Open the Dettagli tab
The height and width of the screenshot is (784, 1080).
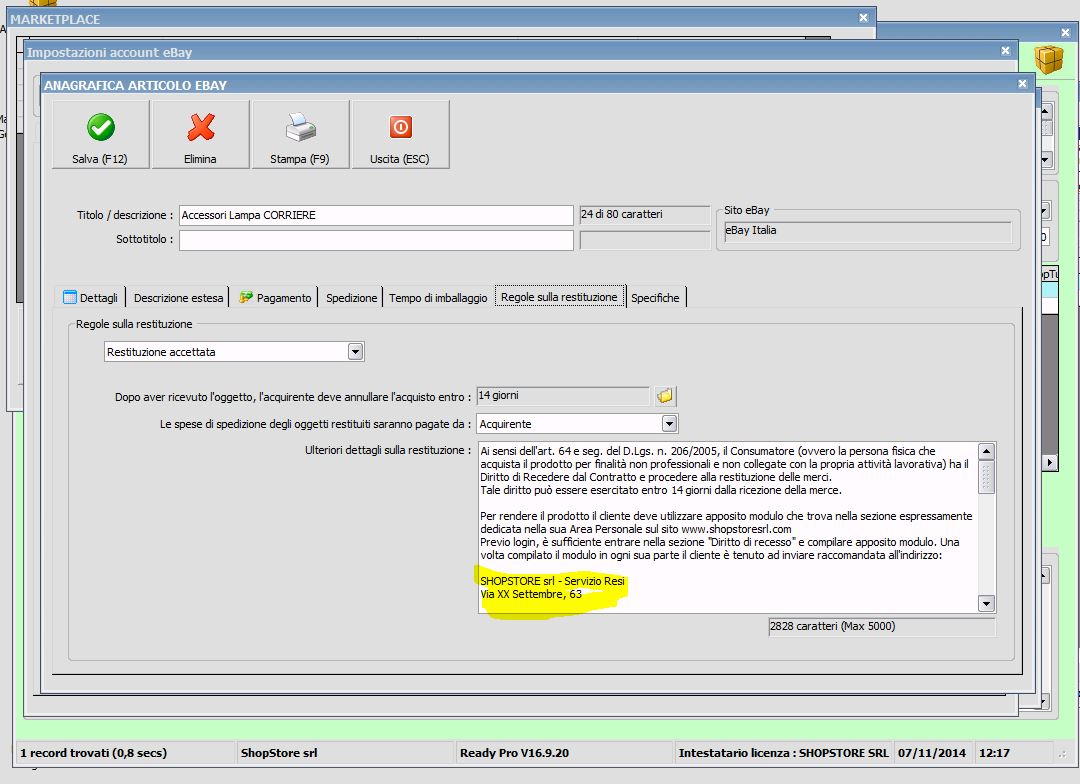[x=91, y=298]
